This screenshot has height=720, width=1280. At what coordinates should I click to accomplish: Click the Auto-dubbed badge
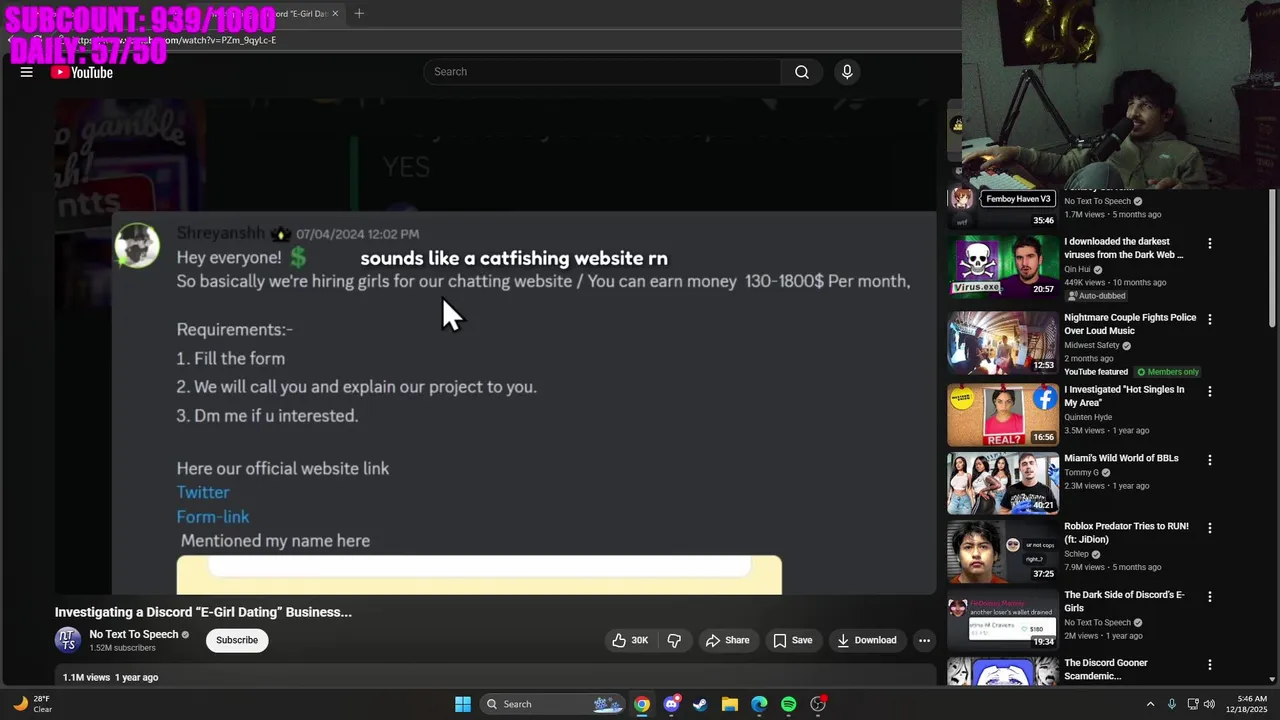click(x=1097, y=296)
